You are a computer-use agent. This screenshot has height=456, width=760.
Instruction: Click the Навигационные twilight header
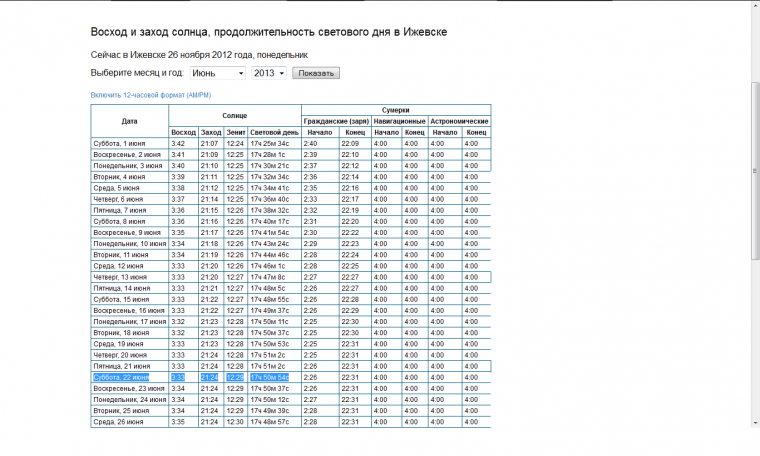coord(399,121)
